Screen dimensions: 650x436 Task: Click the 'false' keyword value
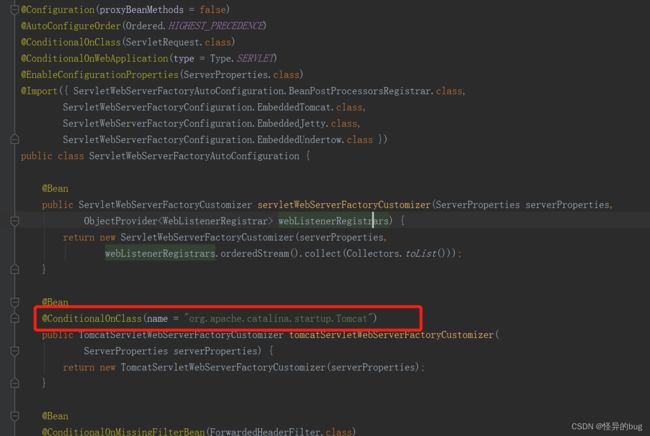(212, 10)
